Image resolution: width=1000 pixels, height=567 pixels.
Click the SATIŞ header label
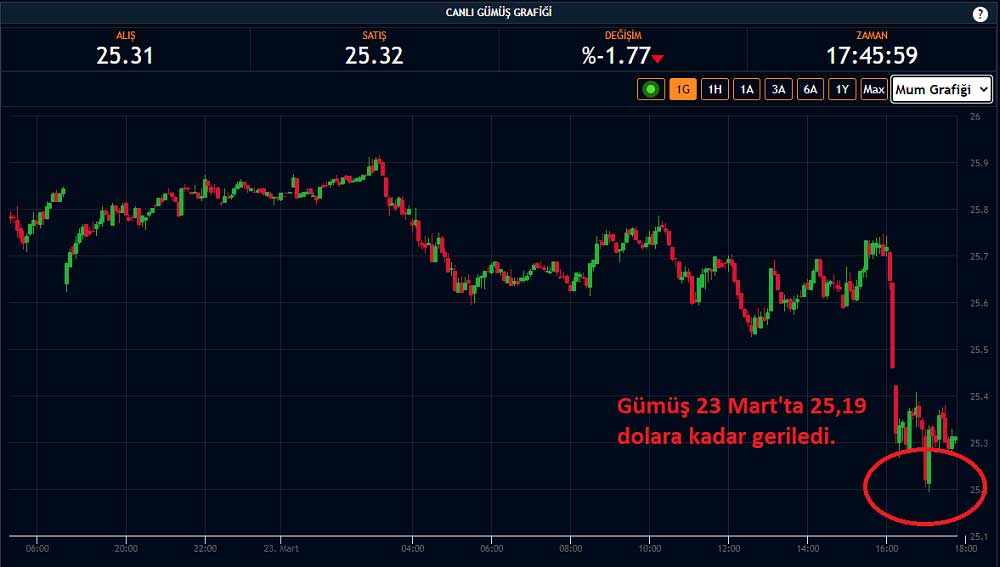click(374, 36)
